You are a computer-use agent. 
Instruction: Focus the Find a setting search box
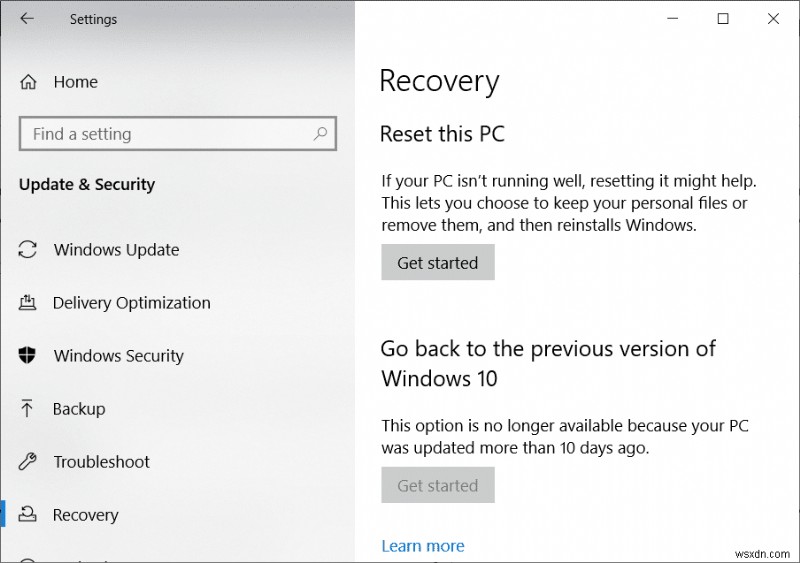[165, 134]
